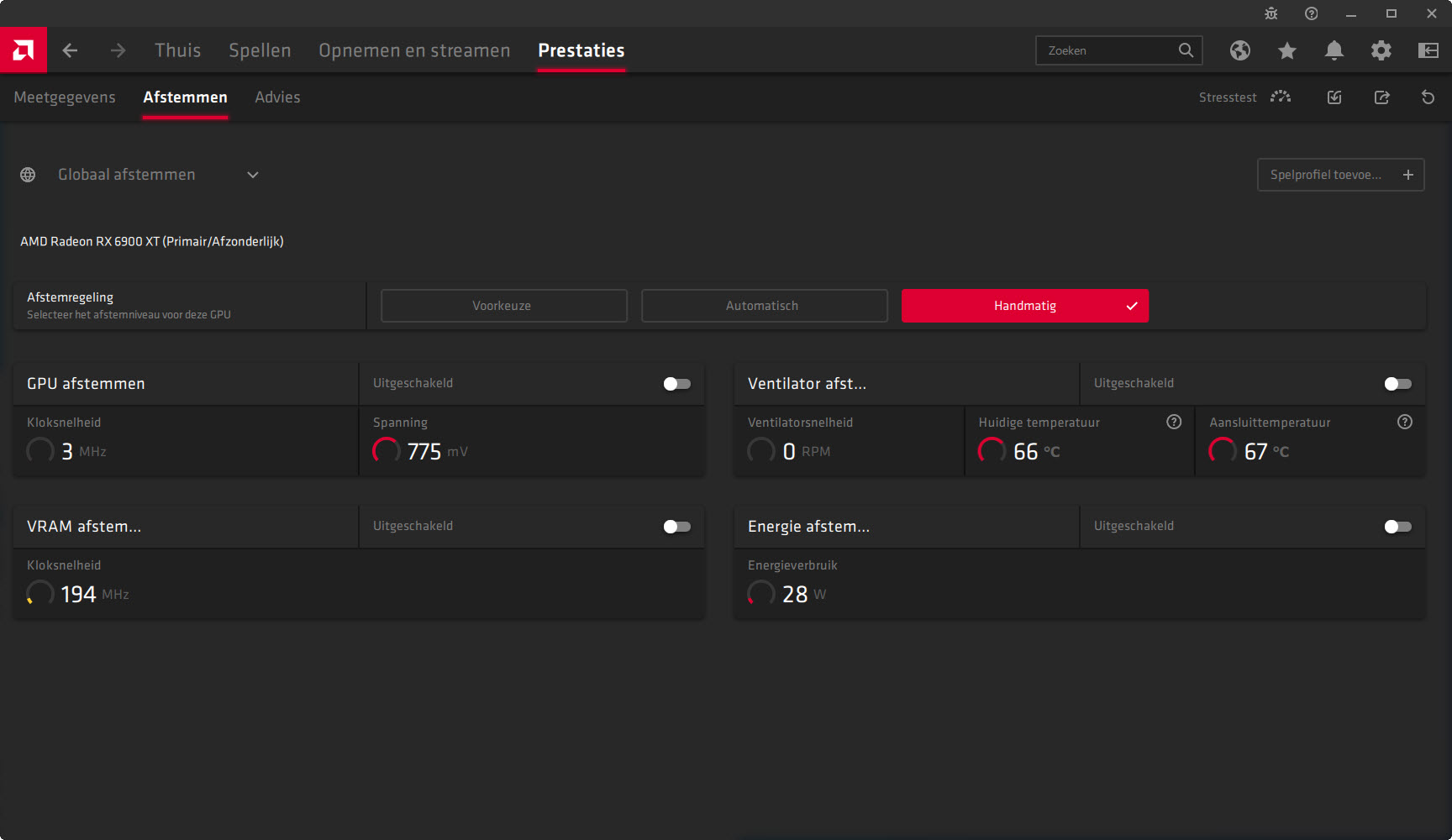
Task: Open the help question mark in title bar
Action: (1312, 13)
